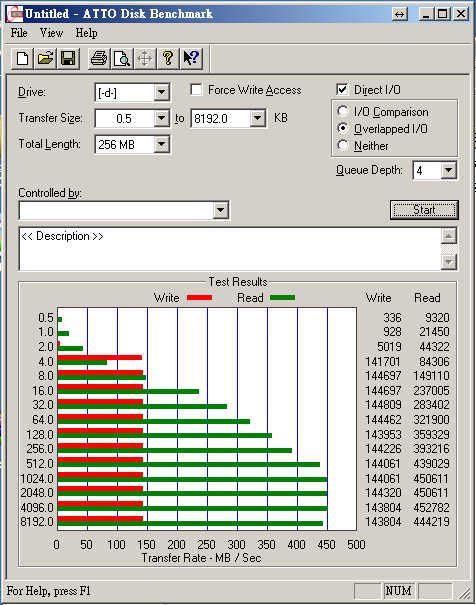Click the Test Results group title
The width and height of the screenshot is (476, 605).
coord(238,282)
